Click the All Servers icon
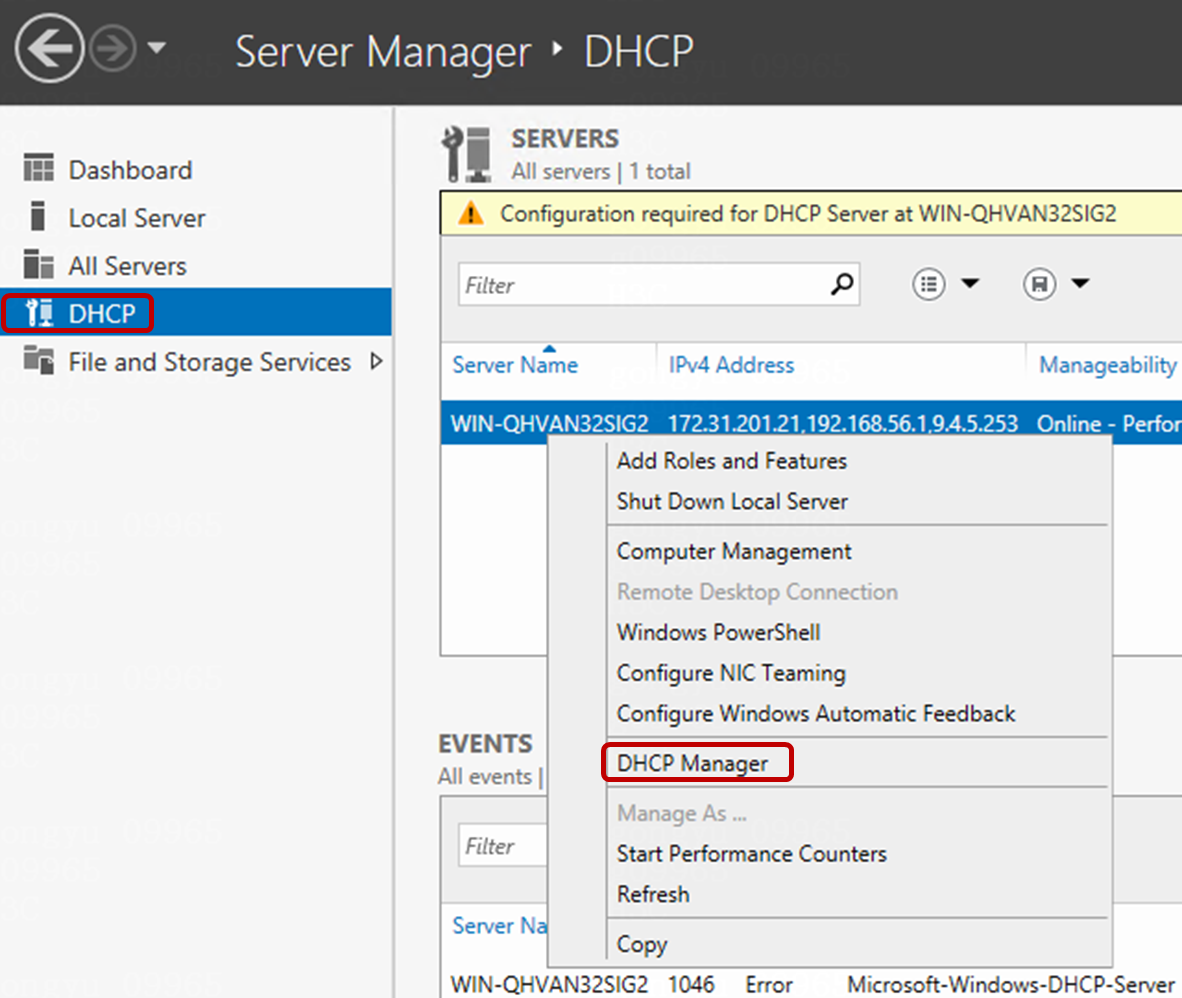This screenshot has width=1182, height=998. pyautogui.click(x=38, y=264)
